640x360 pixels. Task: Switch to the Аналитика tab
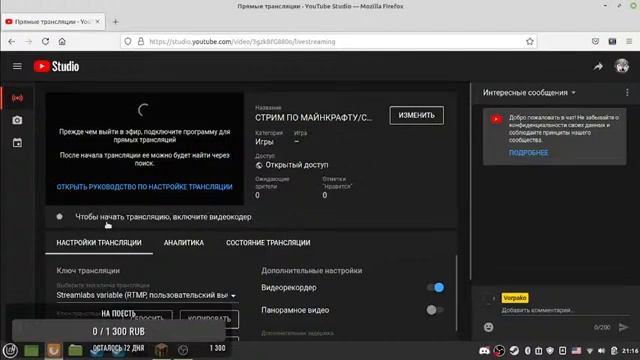click(x=184, y=242)
